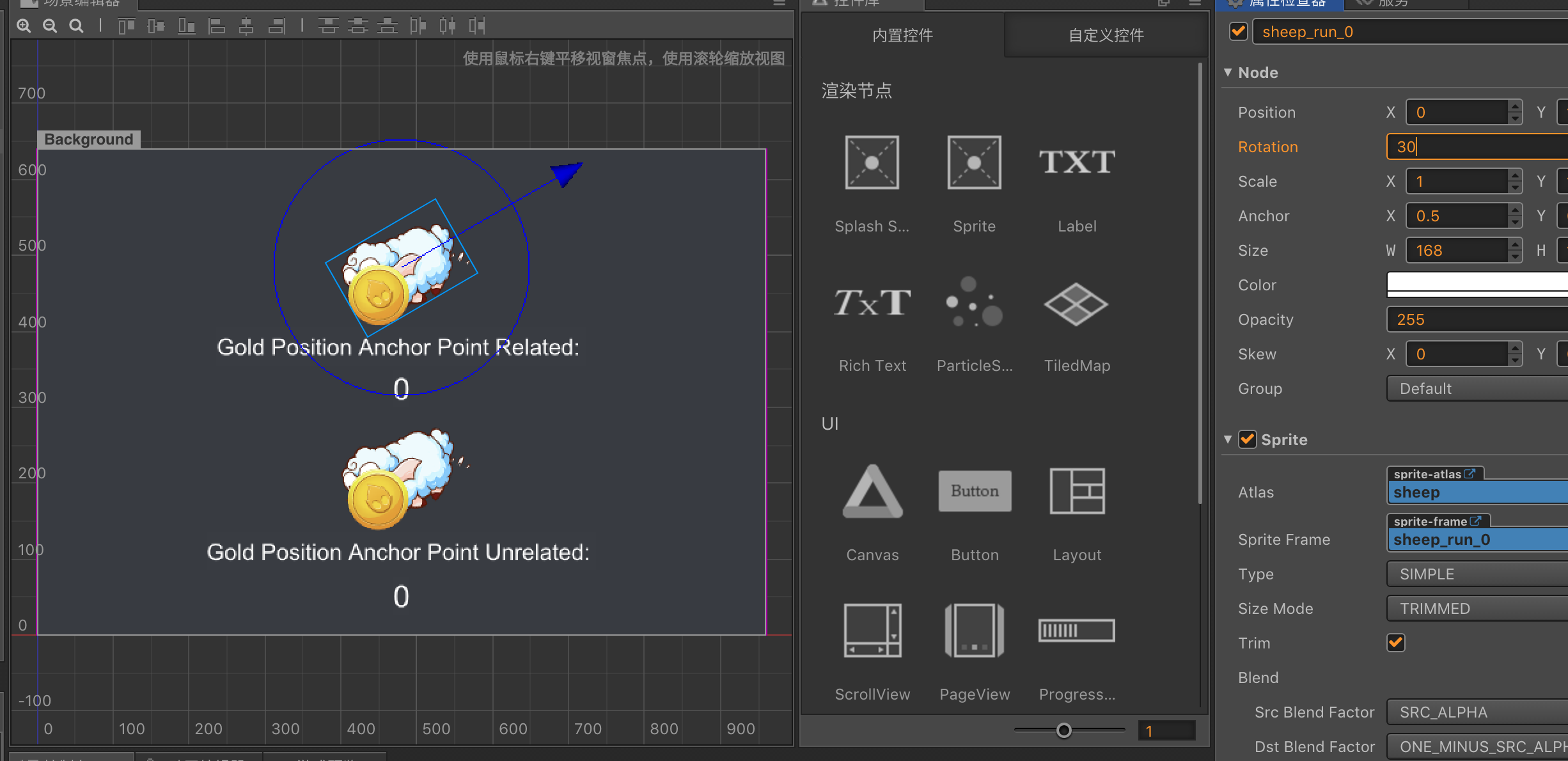Screen dimensions: 1568x761
Task: Disable the Sprite component checkbox
Action: click(x=1248, y=439)
